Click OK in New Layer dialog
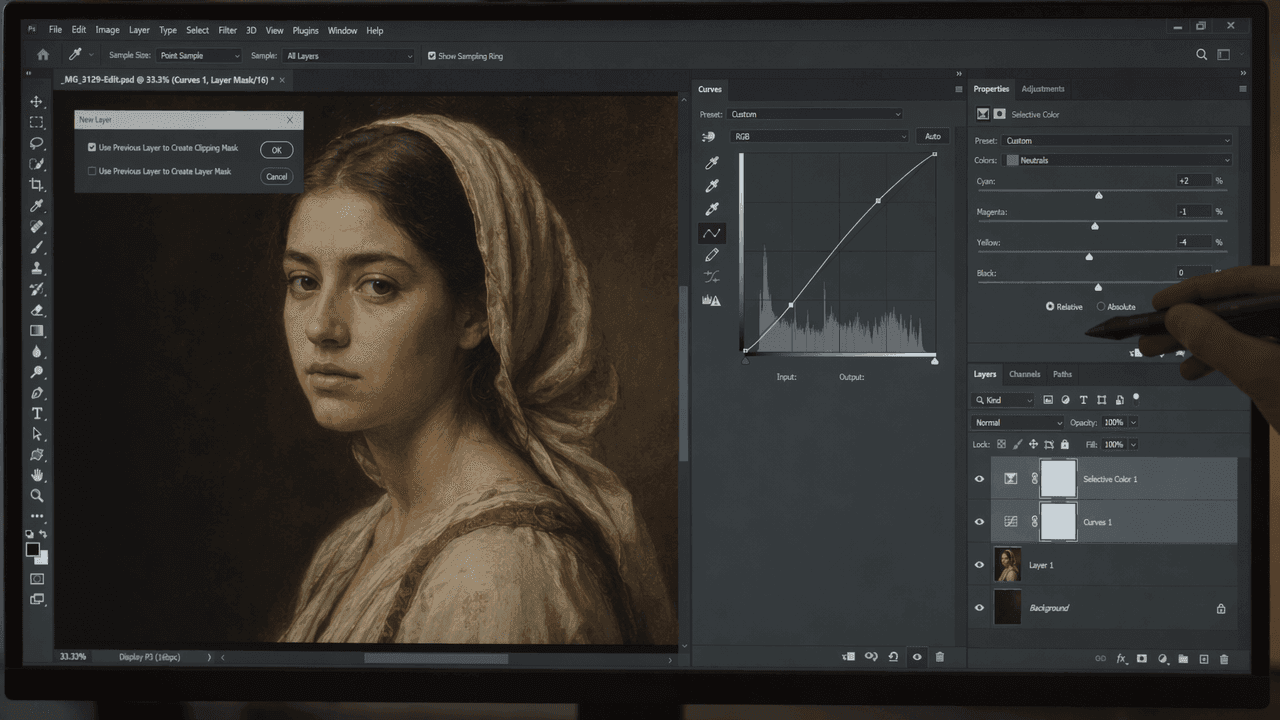1280x720 pixels. 276,150
